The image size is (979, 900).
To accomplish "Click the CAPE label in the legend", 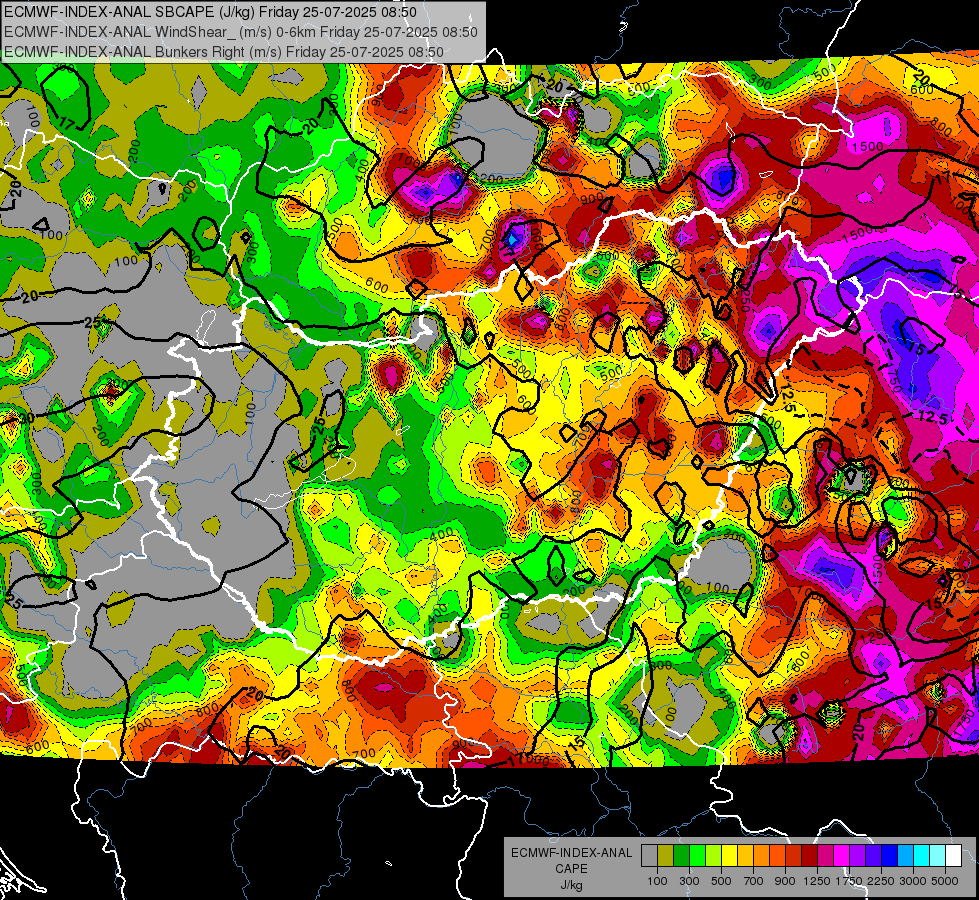I will pyautogui.click(x=571, y=869).
